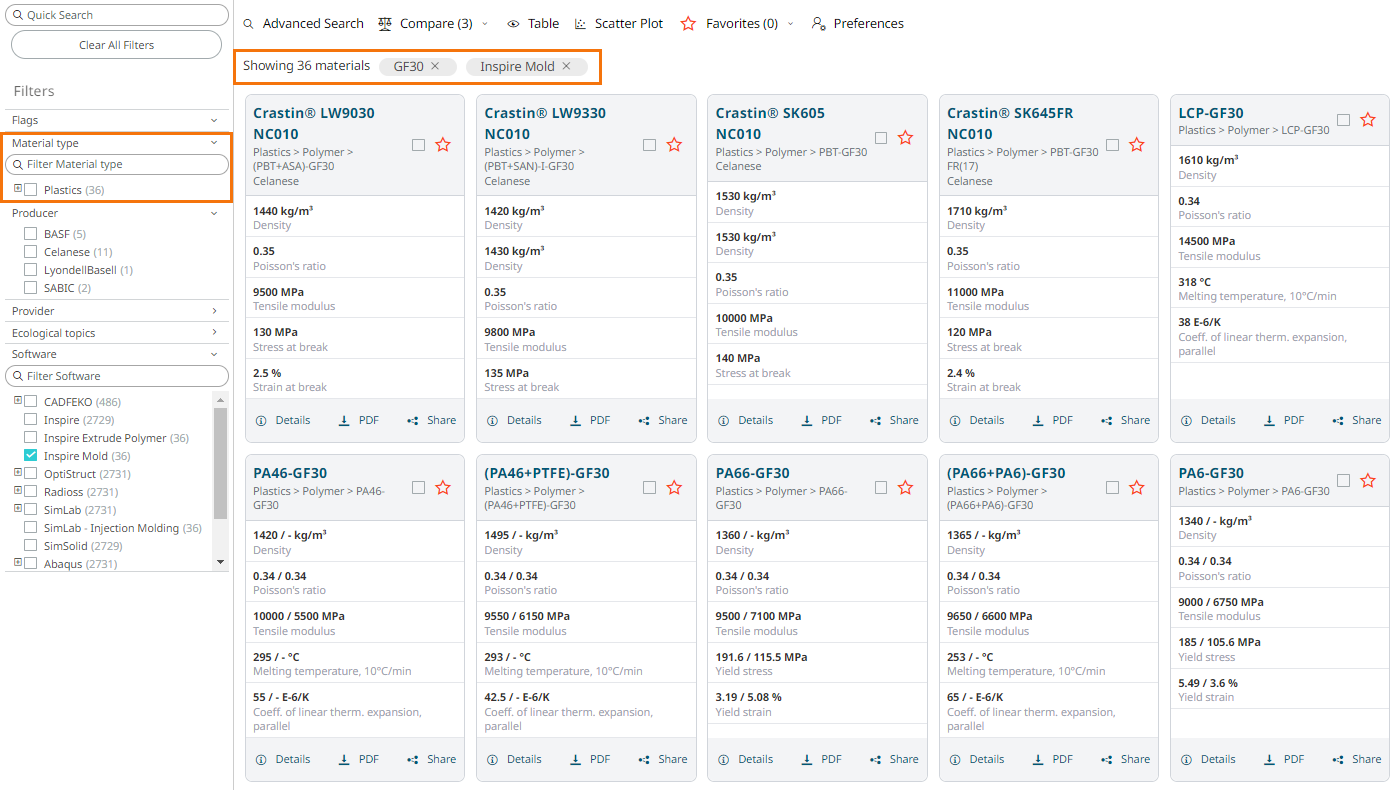Expand the CADFEKO software node
Image resolution: width=1398 pixels, height=790 pixels.
18,401
